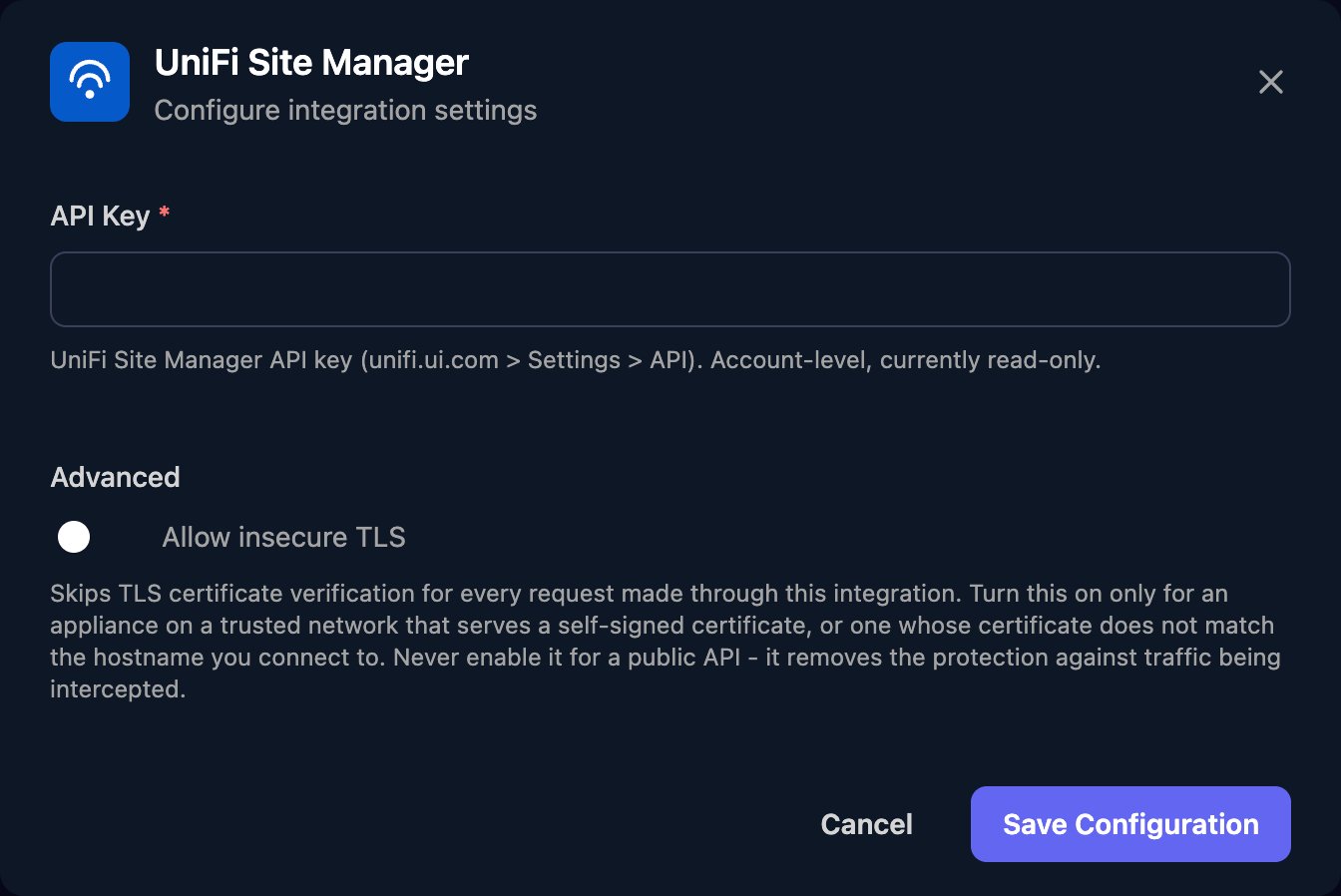Click the 'Advanced' section heading
The image size is (1341, 896).
tap(115, 477)
